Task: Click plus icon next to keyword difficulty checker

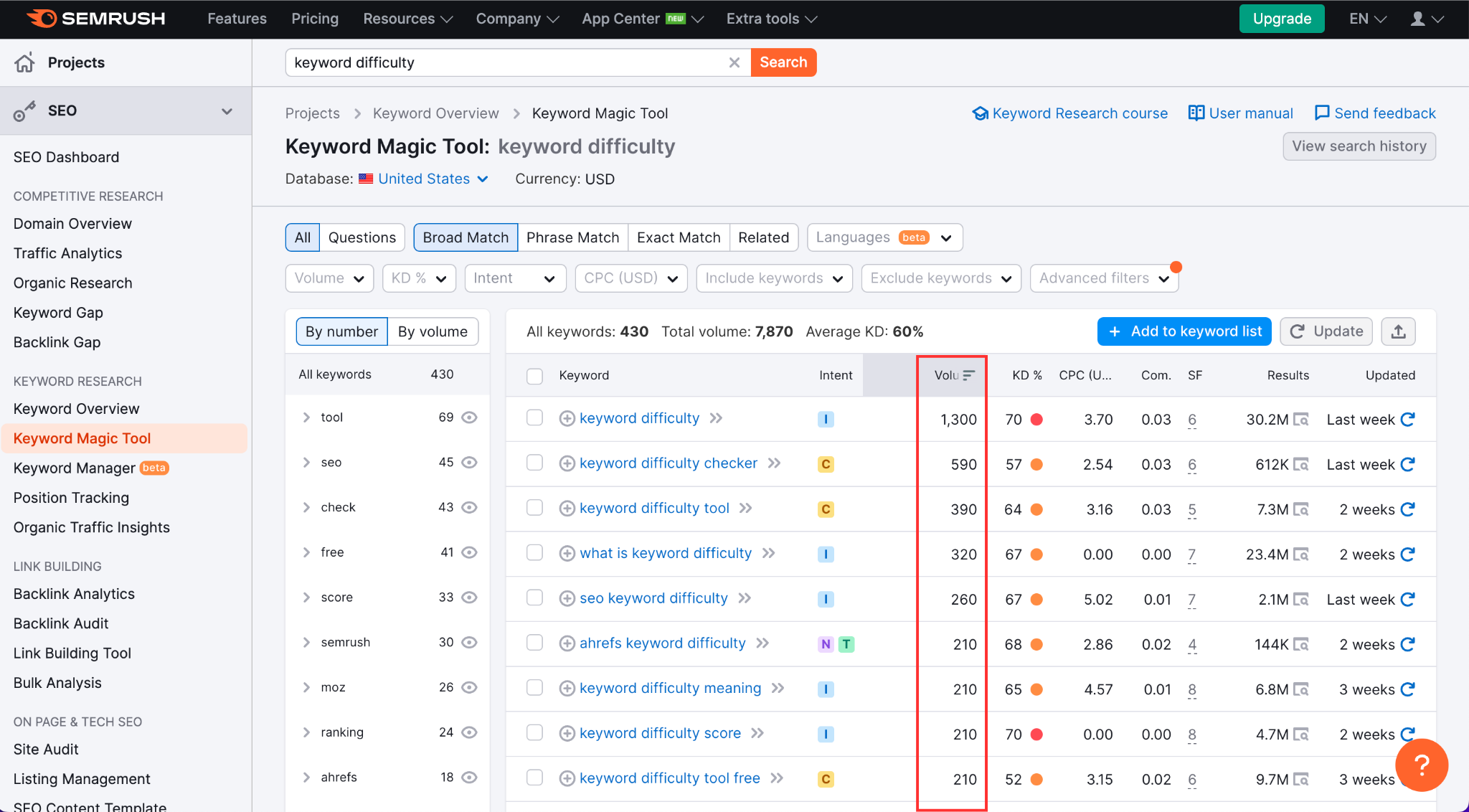Action: pyautogui.click(x=567, y=463)
